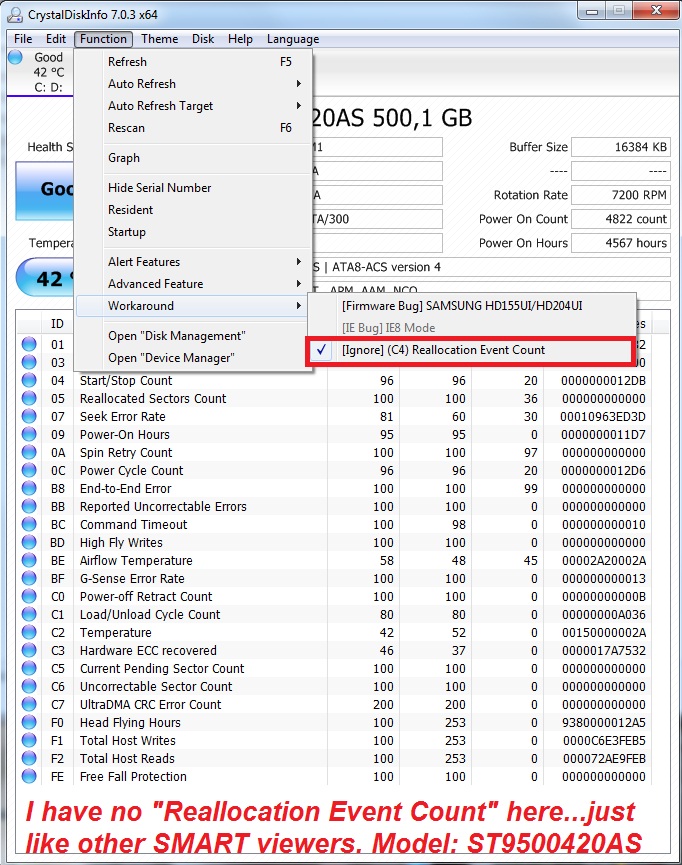Click the Rotation Rate 7200 RPM field
682x865 pixels.
pyautogui.click(x=621, y=195)
